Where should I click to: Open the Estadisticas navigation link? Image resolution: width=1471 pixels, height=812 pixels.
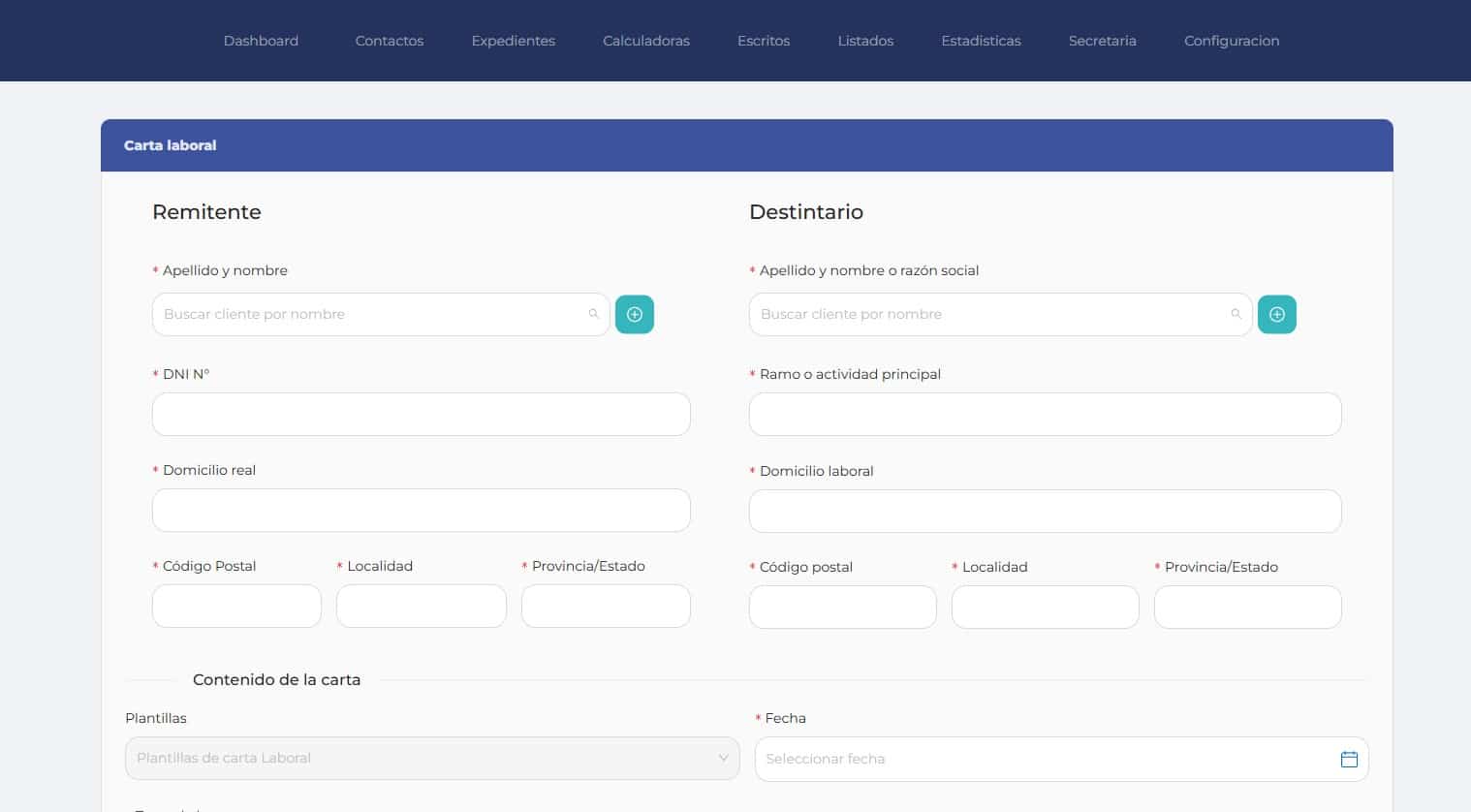coord(981,41)
